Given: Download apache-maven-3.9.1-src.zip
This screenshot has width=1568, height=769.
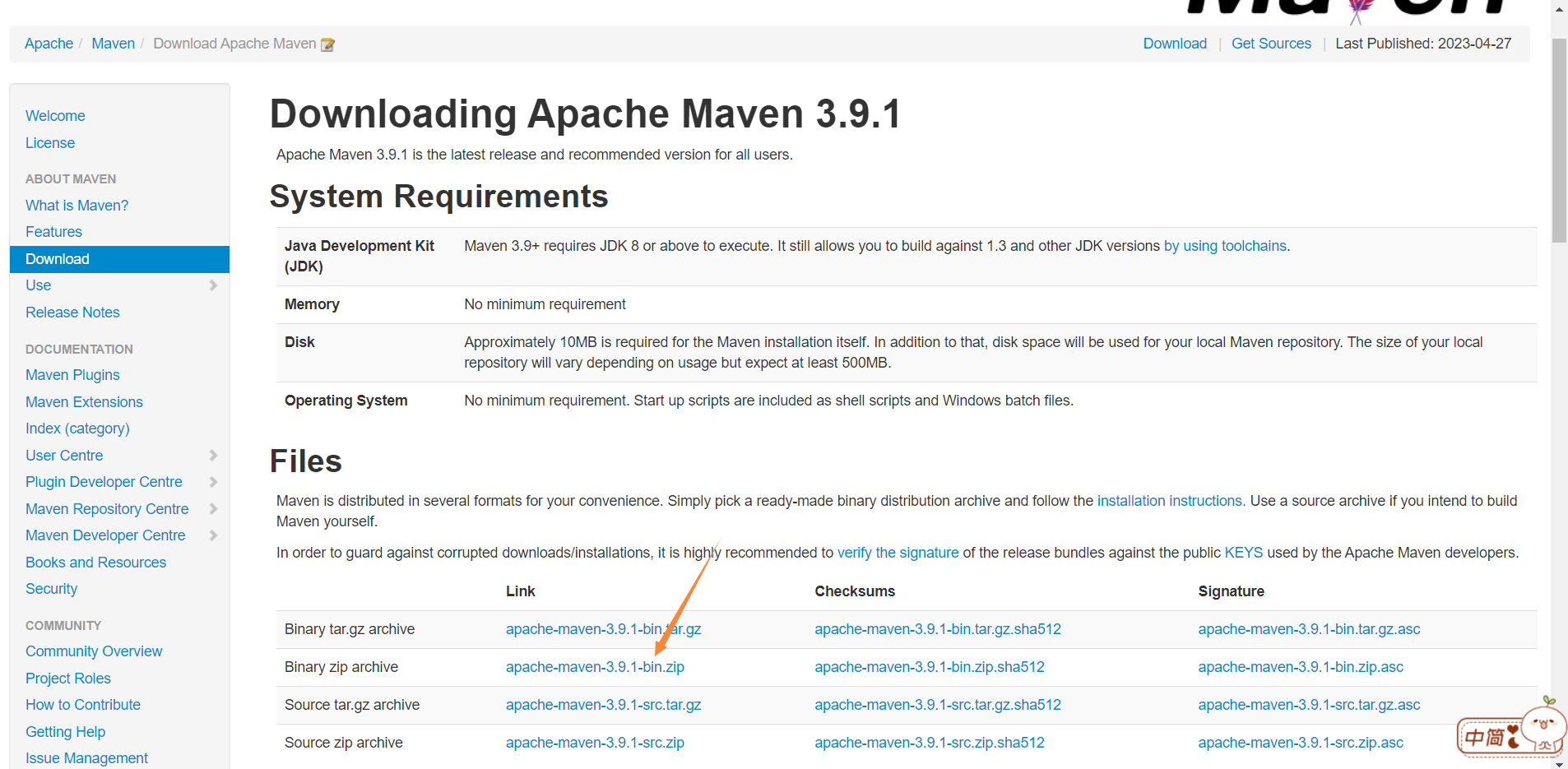Looking at the screenshot, I should (x=595, y=743).
